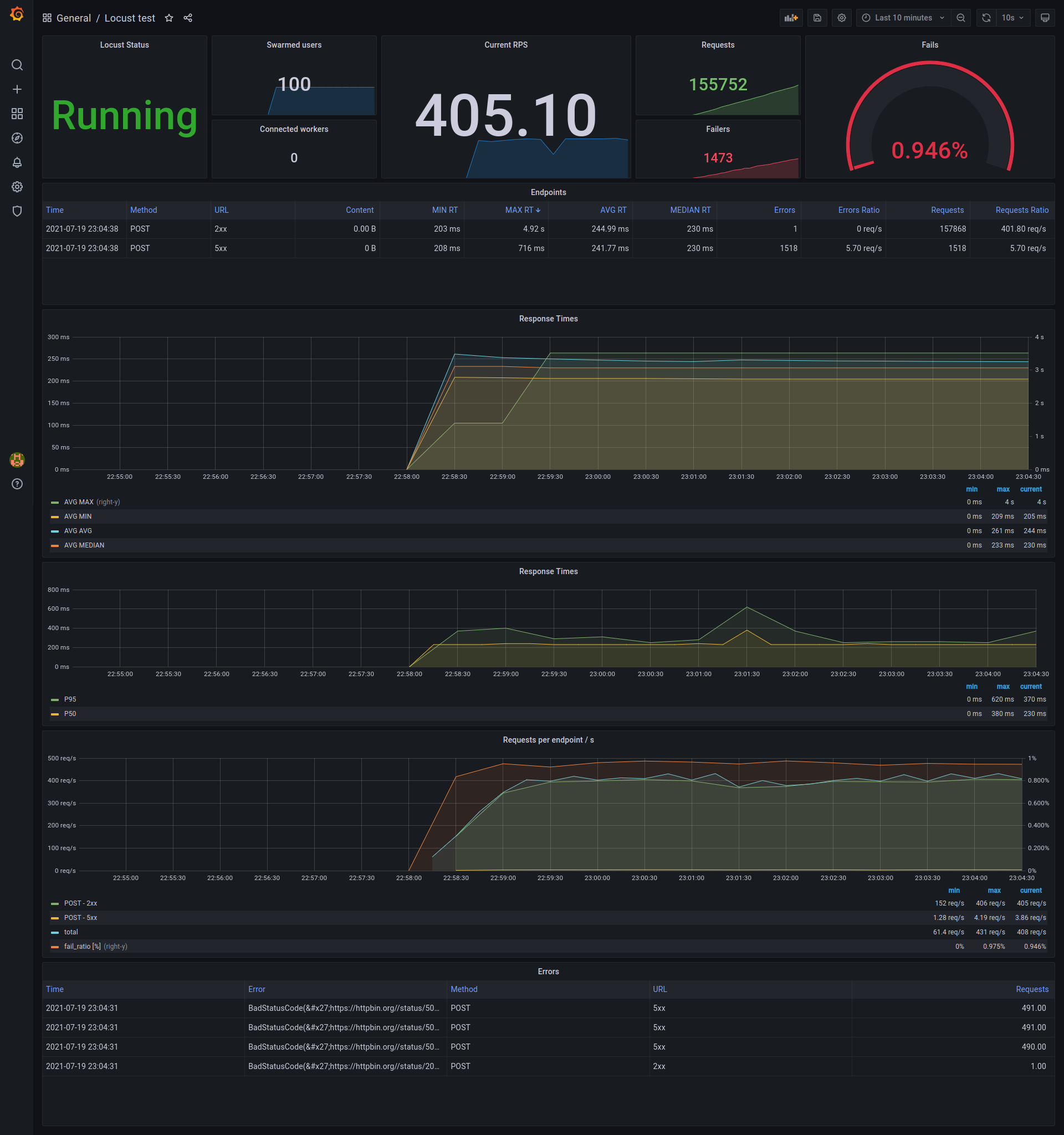Click the Errors section header tab
This screenshot has height=1135, width=1064.
547,970
